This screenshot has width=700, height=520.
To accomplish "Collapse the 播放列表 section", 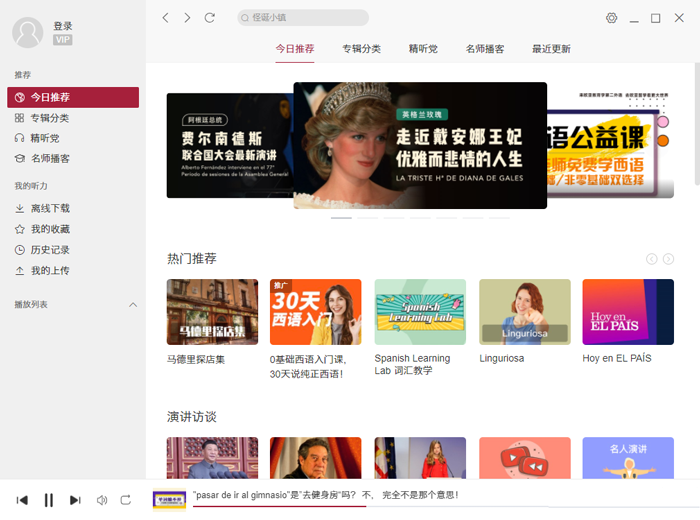I will pos(133,304).
